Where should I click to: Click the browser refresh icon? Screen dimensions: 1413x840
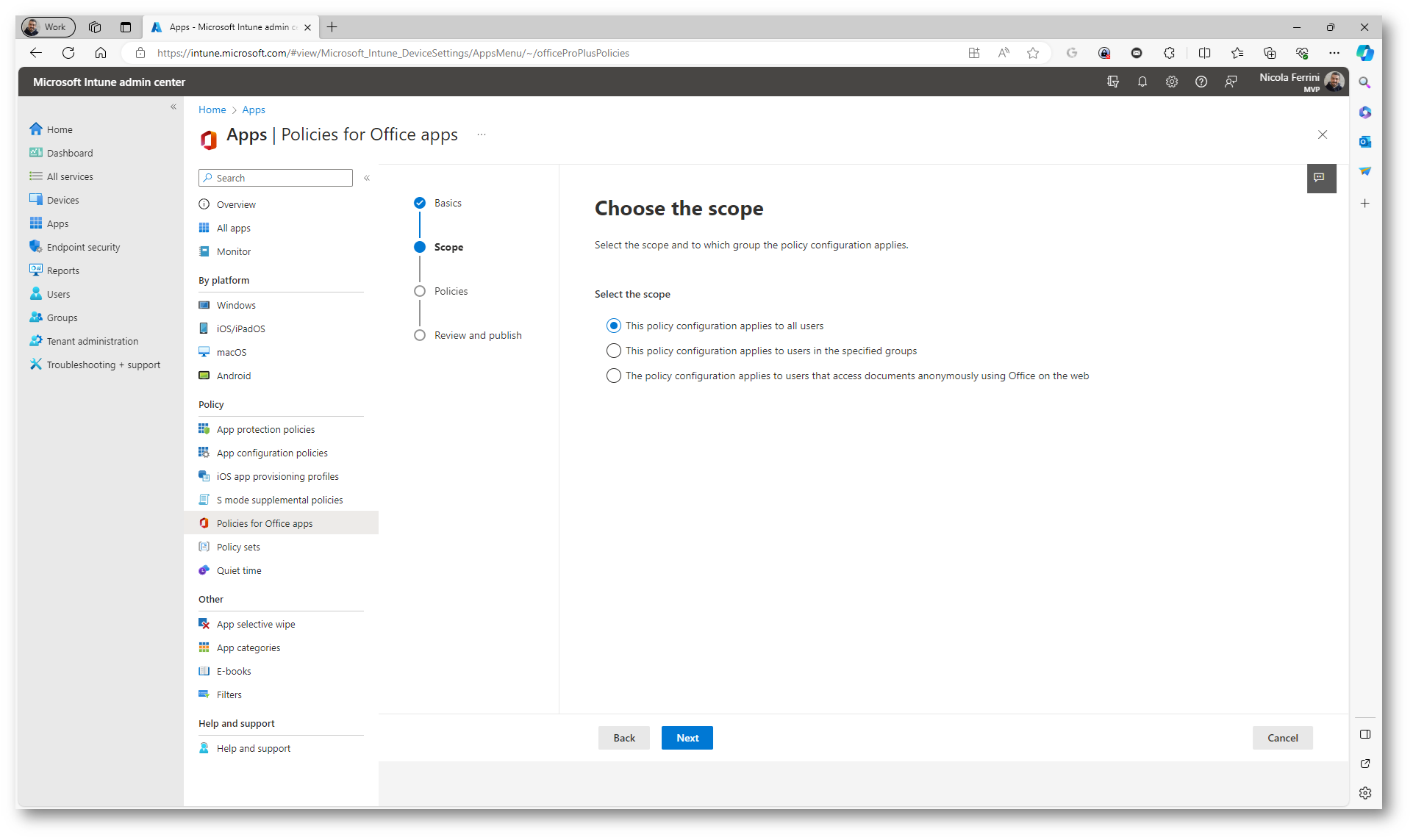[x=68, y=53]
